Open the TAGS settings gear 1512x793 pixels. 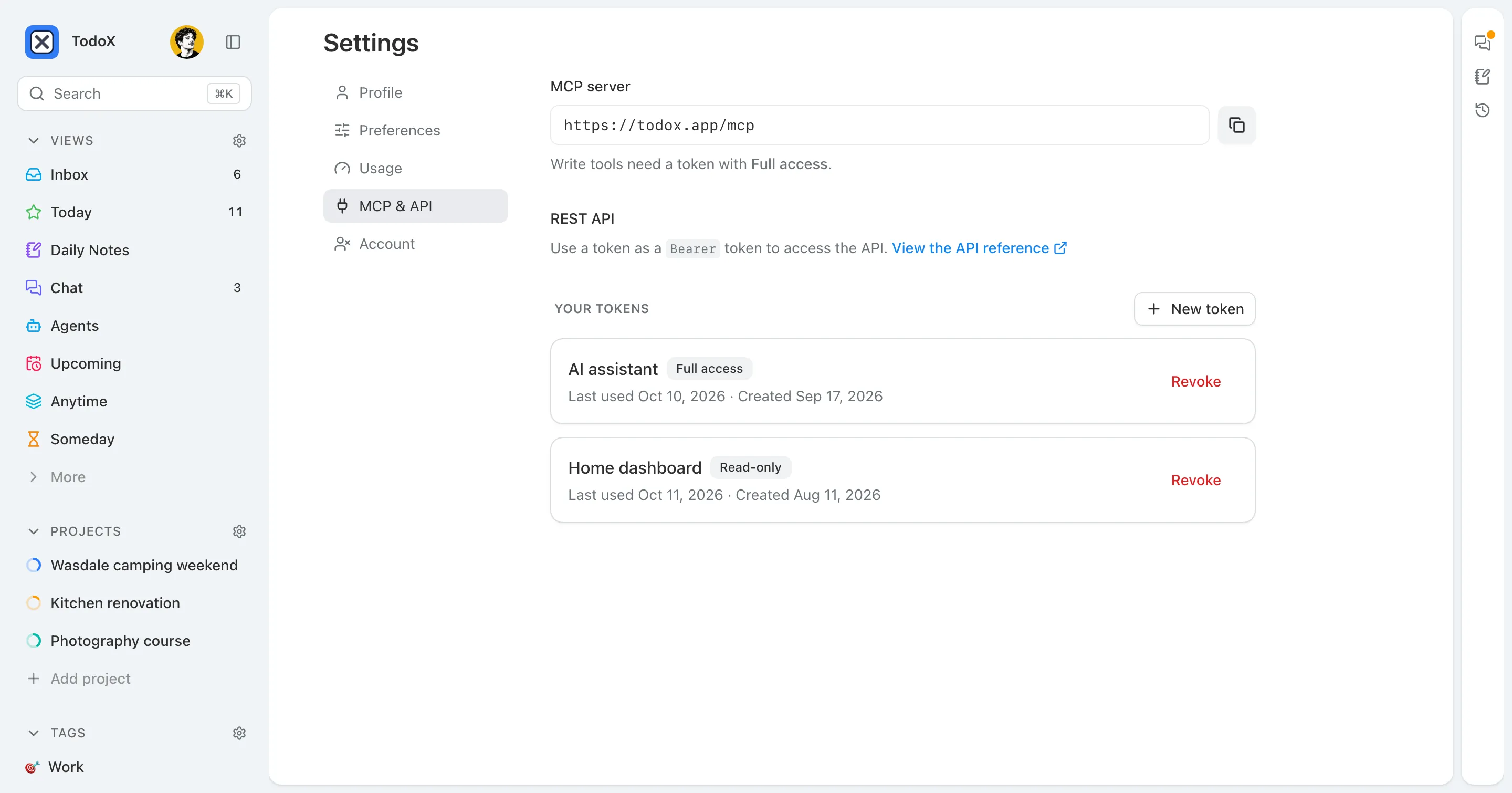click(239, 733)
